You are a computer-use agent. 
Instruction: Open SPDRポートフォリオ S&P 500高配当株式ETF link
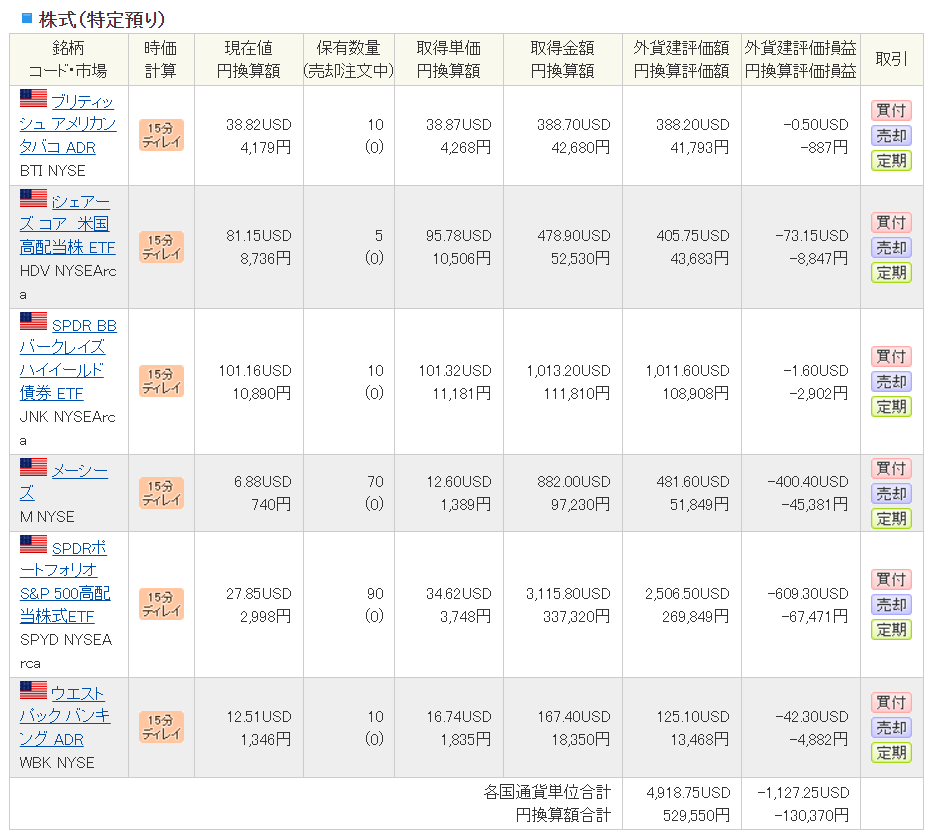65,582
